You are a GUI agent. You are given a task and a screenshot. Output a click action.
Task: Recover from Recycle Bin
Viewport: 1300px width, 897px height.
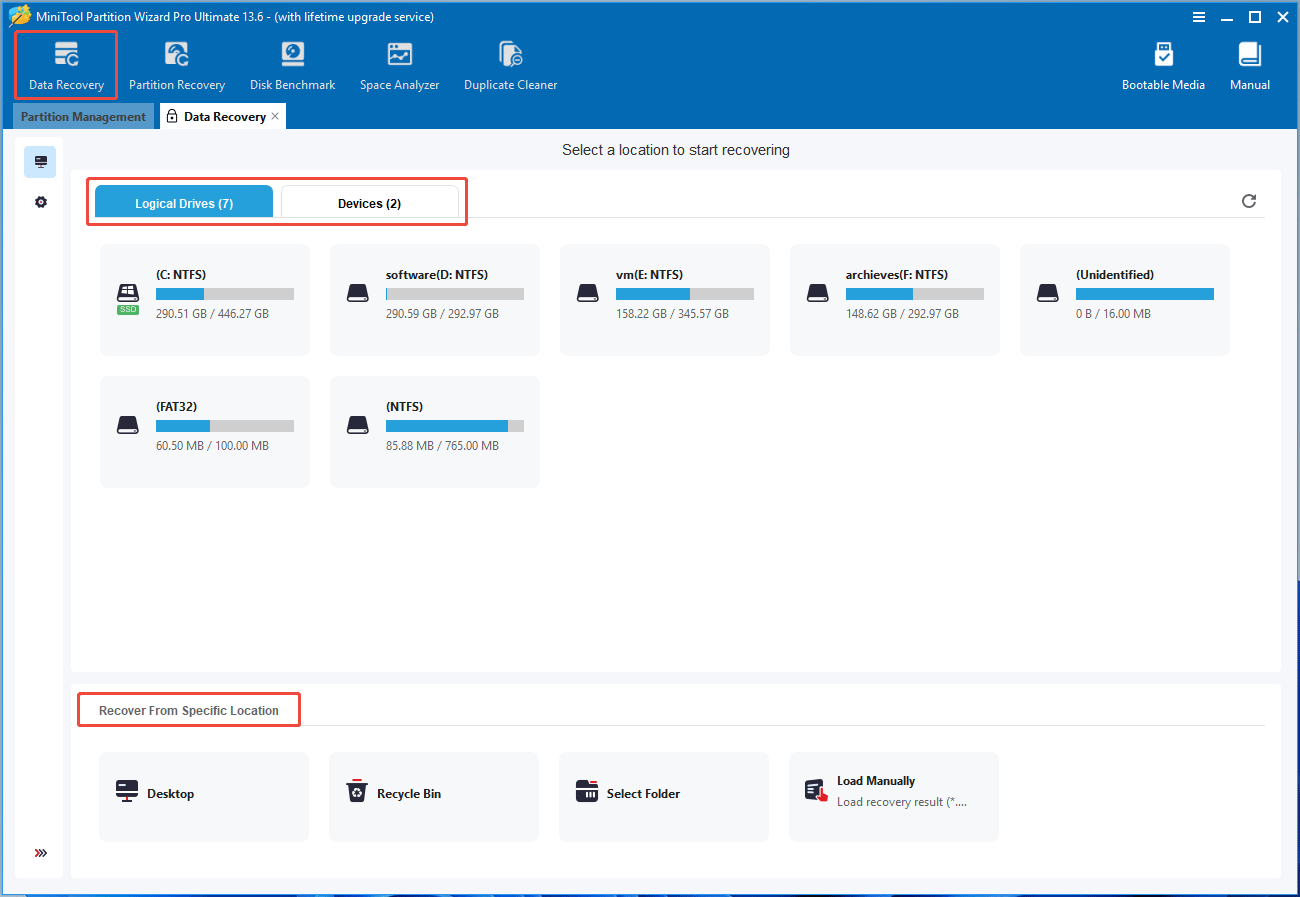434,797
